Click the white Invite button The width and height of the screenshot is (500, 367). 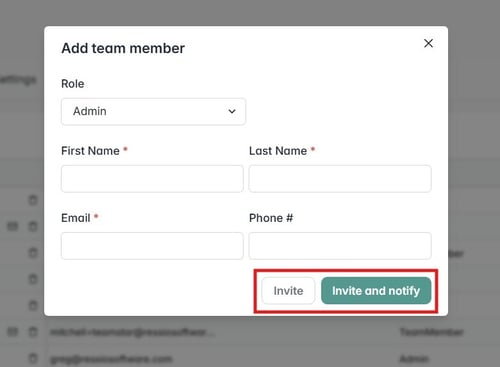click(288, 291)
